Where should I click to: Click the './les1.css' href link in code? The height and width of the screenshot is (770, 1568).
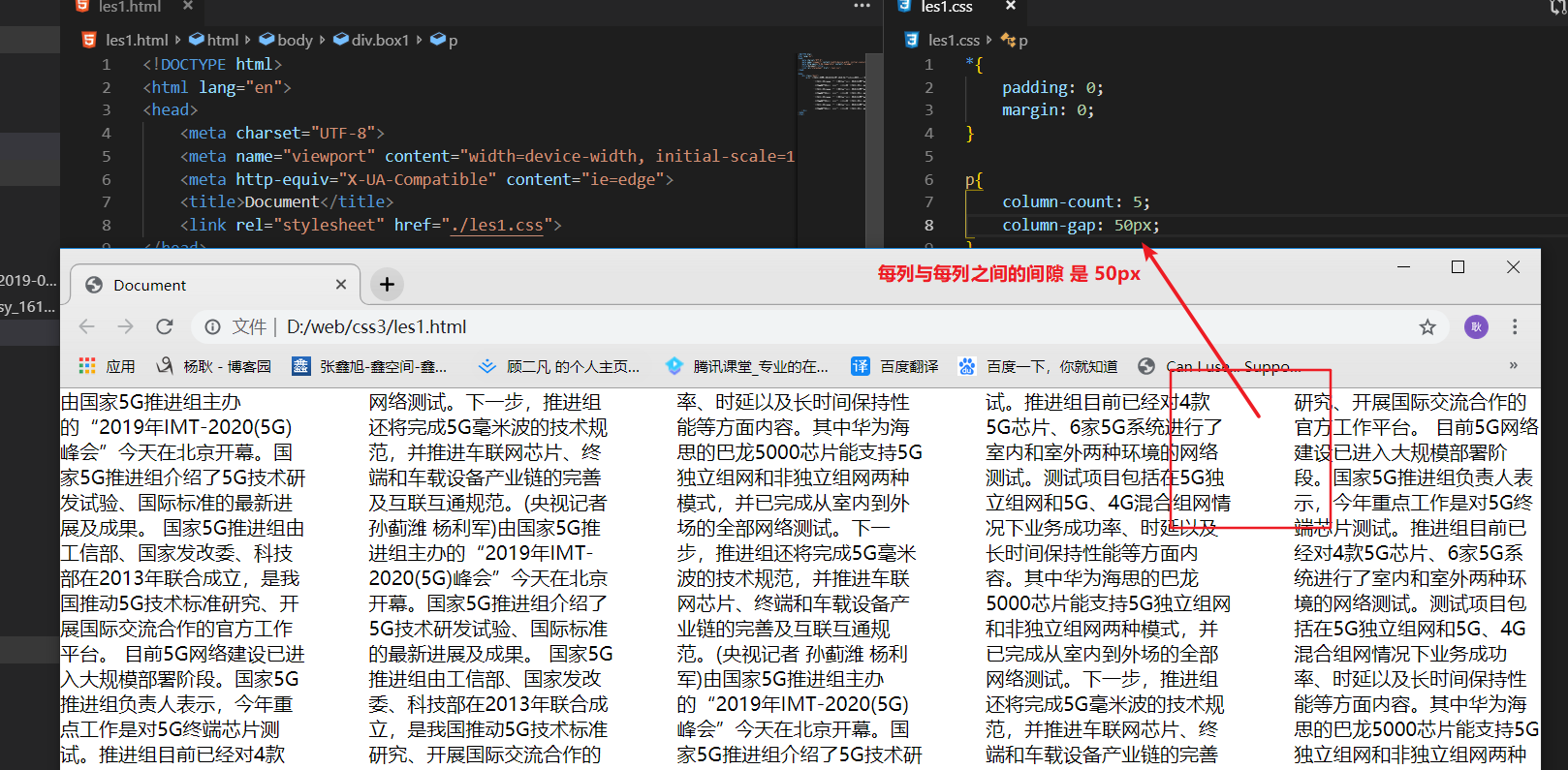496,225
